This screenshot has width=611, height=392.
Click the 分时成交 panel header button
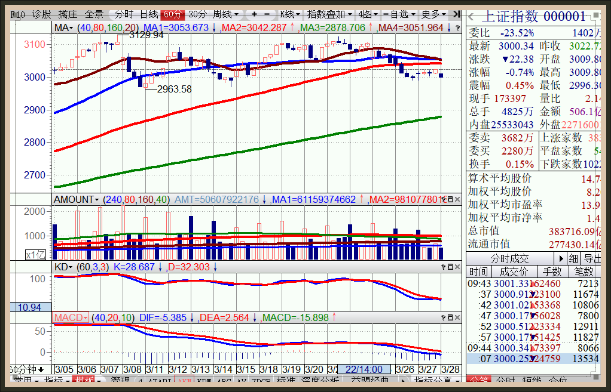(x=509, y=258)
